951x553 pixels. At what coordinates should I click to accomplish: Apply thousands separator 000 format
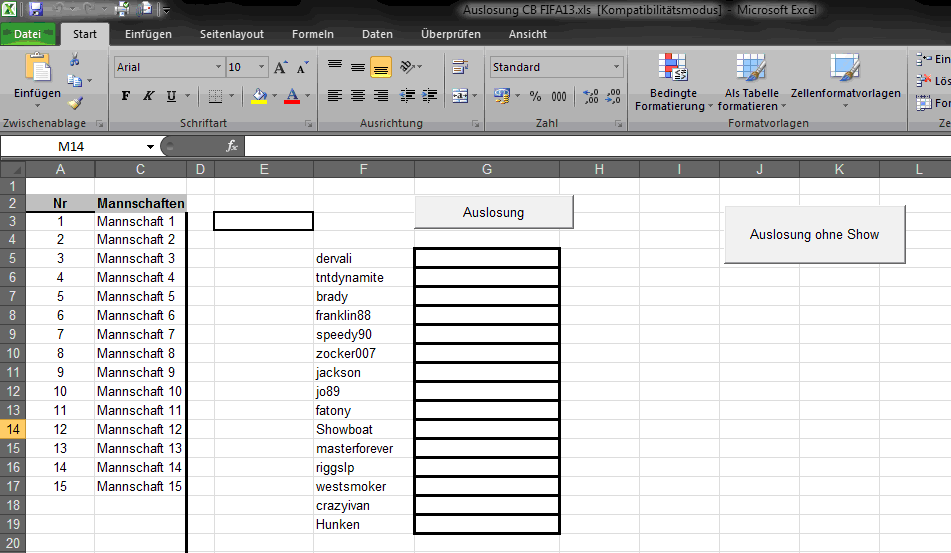tap(559, 96)
